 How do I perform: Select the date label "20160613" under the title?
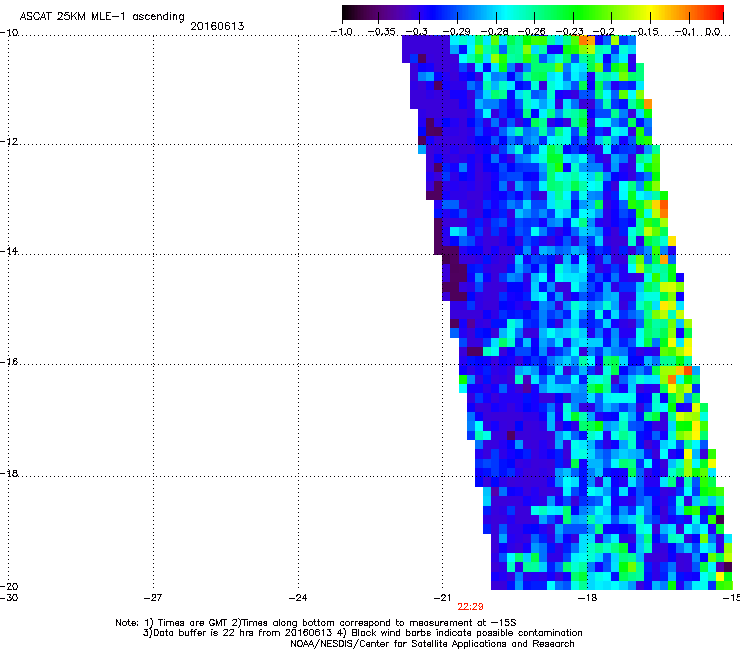217,26
